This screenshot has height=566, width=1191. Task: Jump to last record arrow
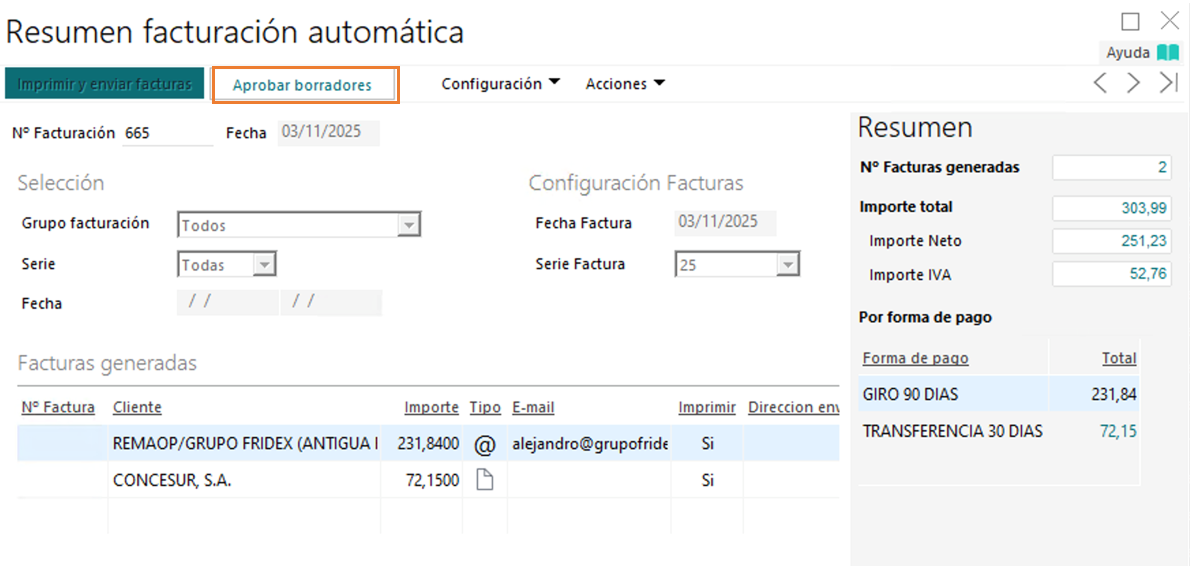[1168, 83]
